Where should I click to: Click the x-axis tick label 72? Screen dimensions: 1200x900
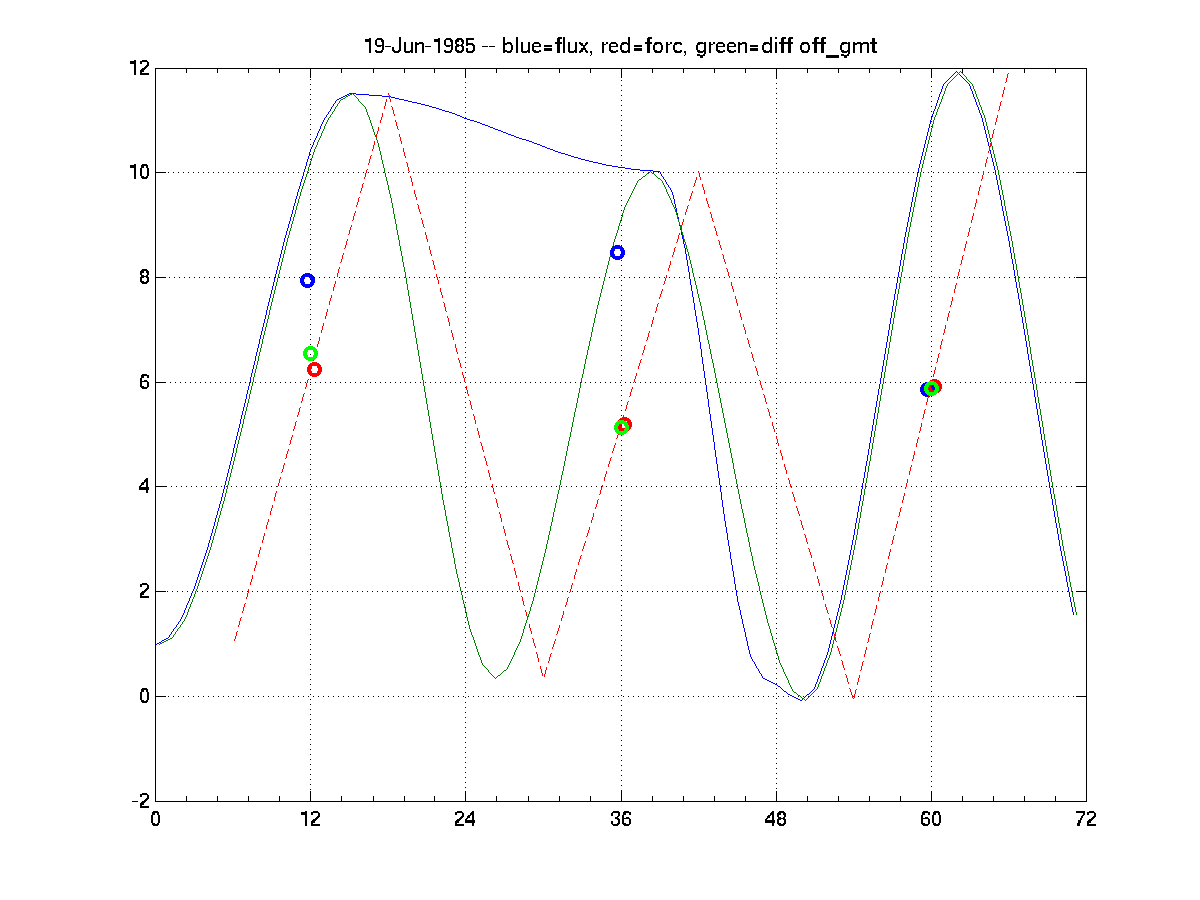click(1086, 820)
